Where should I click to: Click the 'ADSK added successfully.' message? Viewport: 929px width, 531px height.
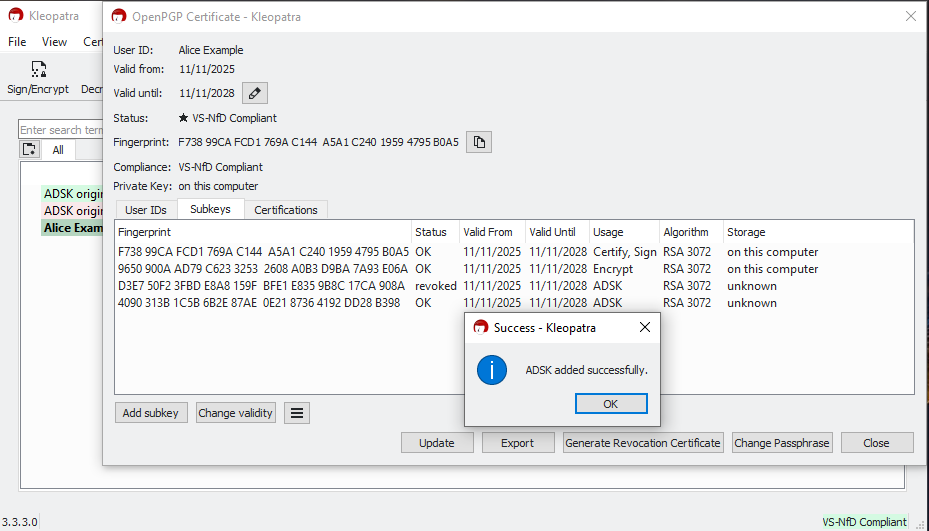587,370
